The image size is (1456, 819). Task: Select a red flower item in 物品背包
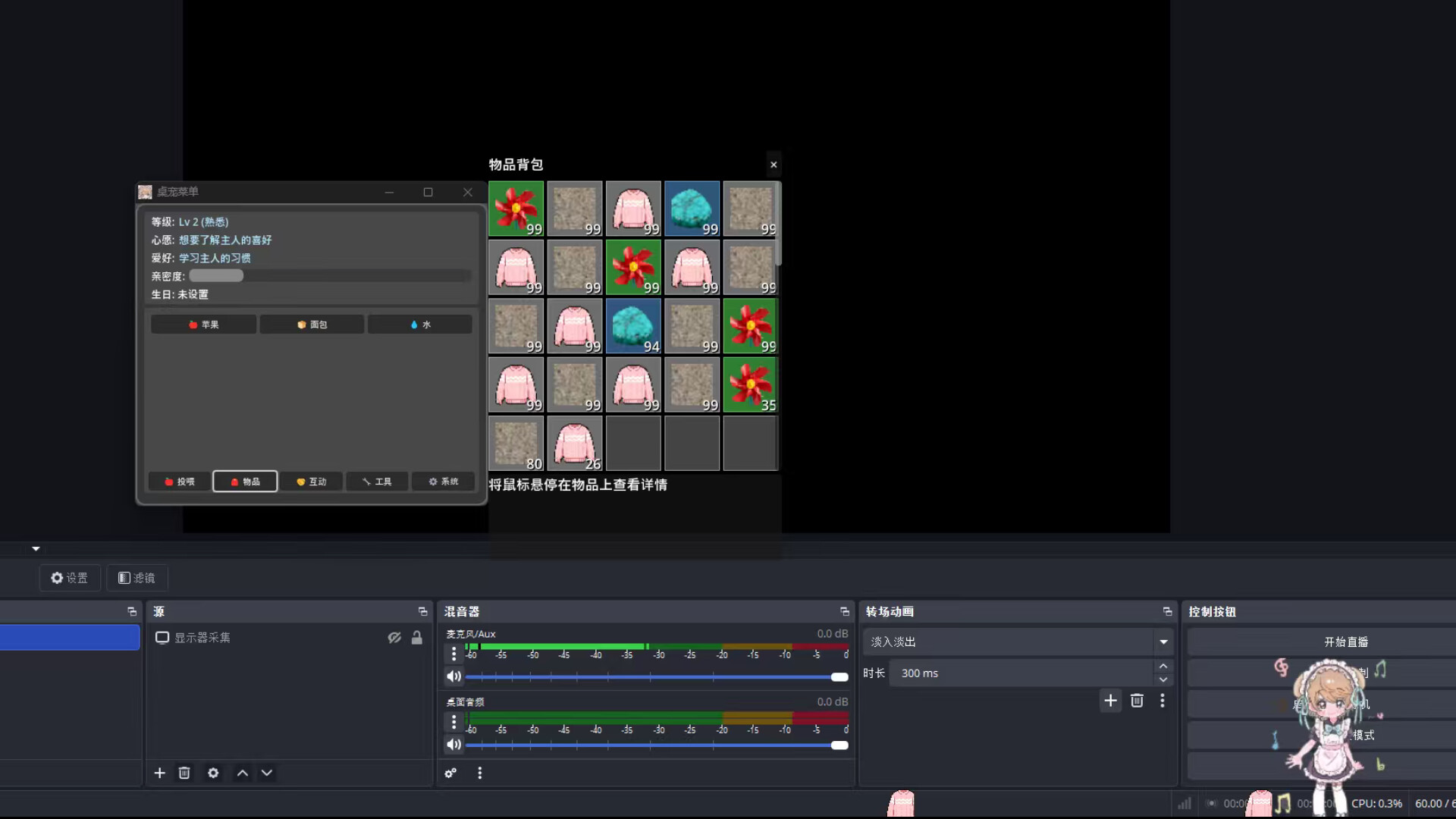click(x=516, y=209)
